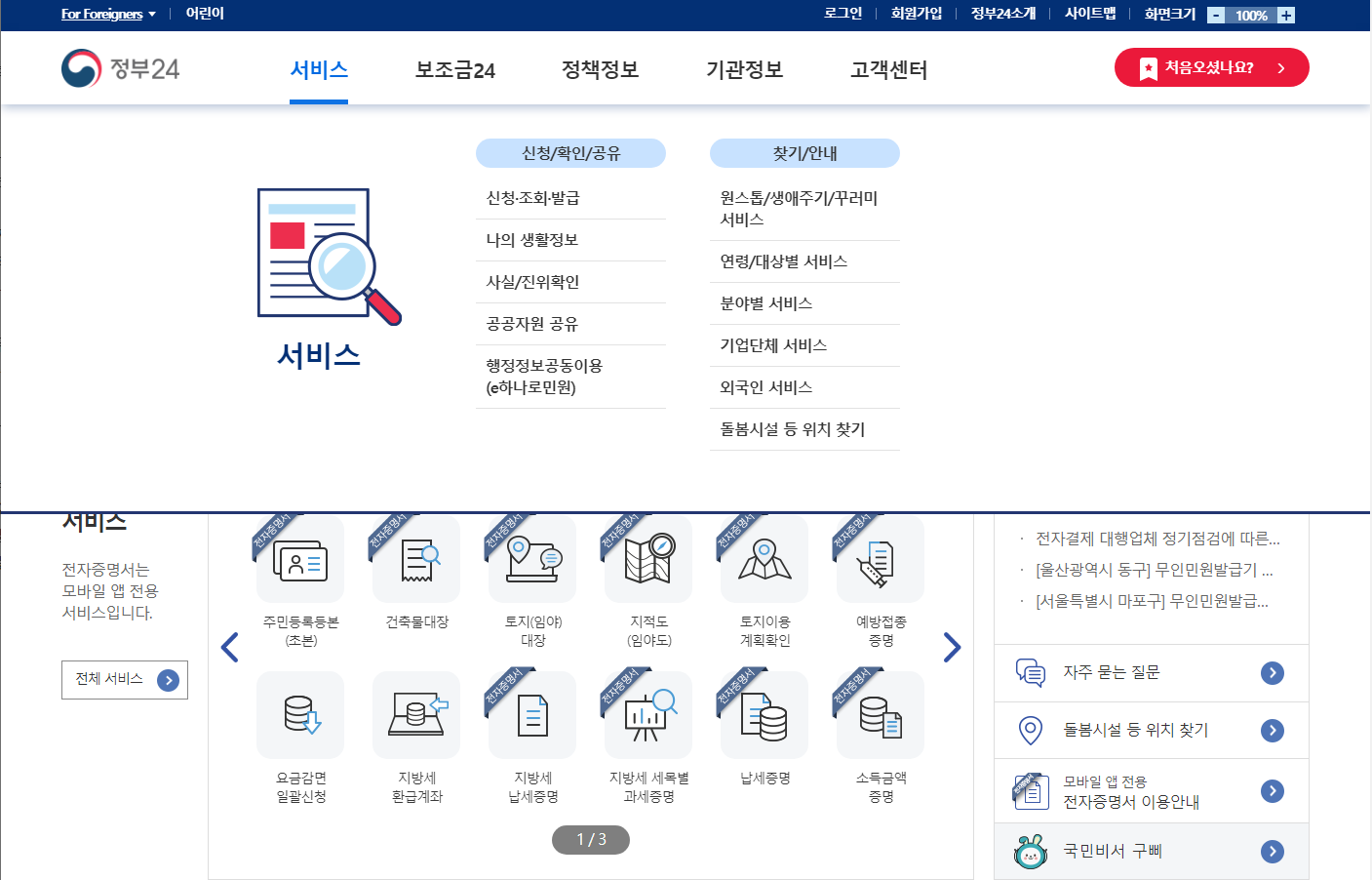The height and width of the screenshot is (880, 1372).
Task: Open the 보조금24 main menu
Action: (x=455, y=70)
